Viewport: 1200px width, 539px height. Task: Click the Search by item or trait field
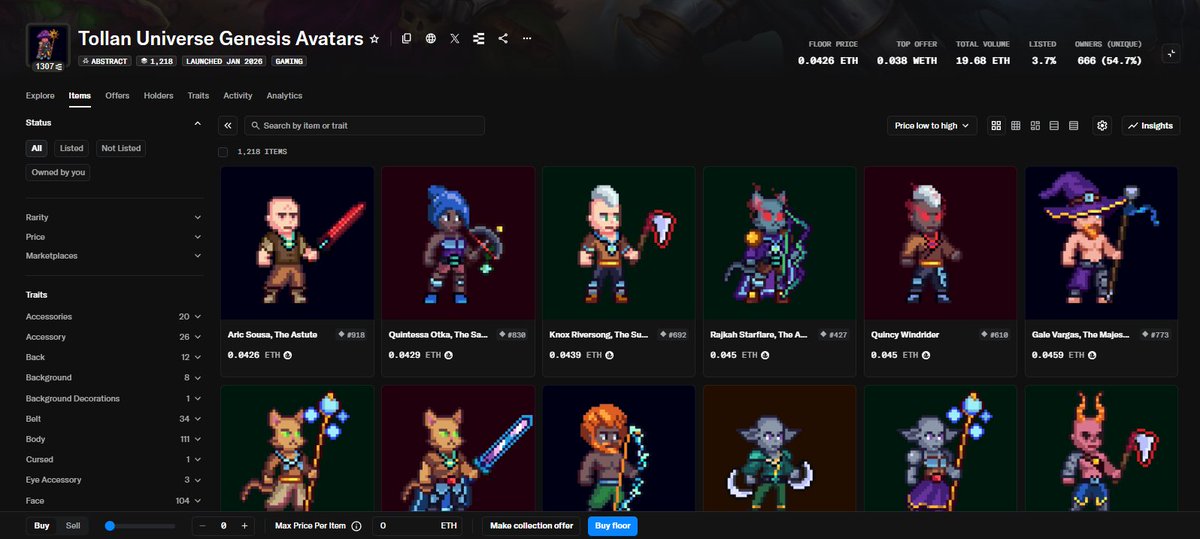pyautogui.click(x=364, y=126)
